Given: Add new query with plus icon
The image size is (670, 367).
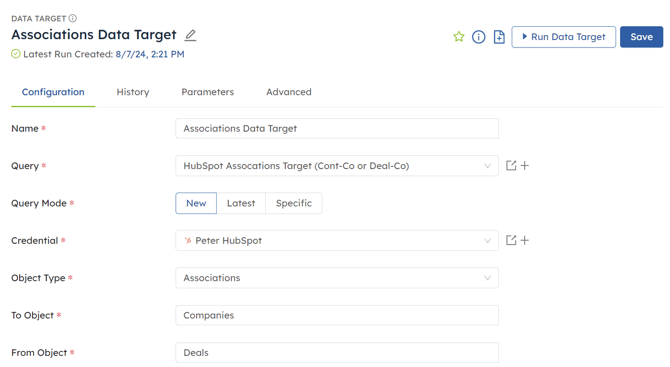Looking at the screenshot, I should (x=525, y=166).
